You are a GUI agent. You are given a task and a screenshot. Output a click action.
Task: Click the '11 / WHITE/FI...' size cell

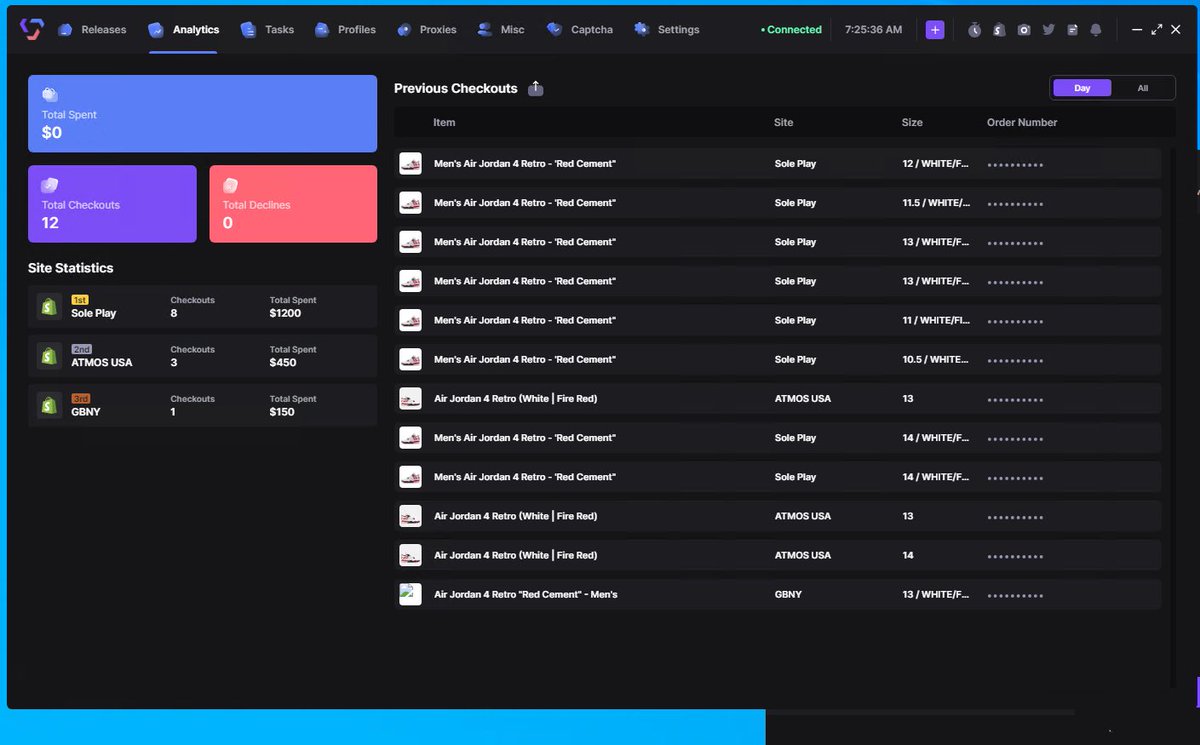click(936, 320)
